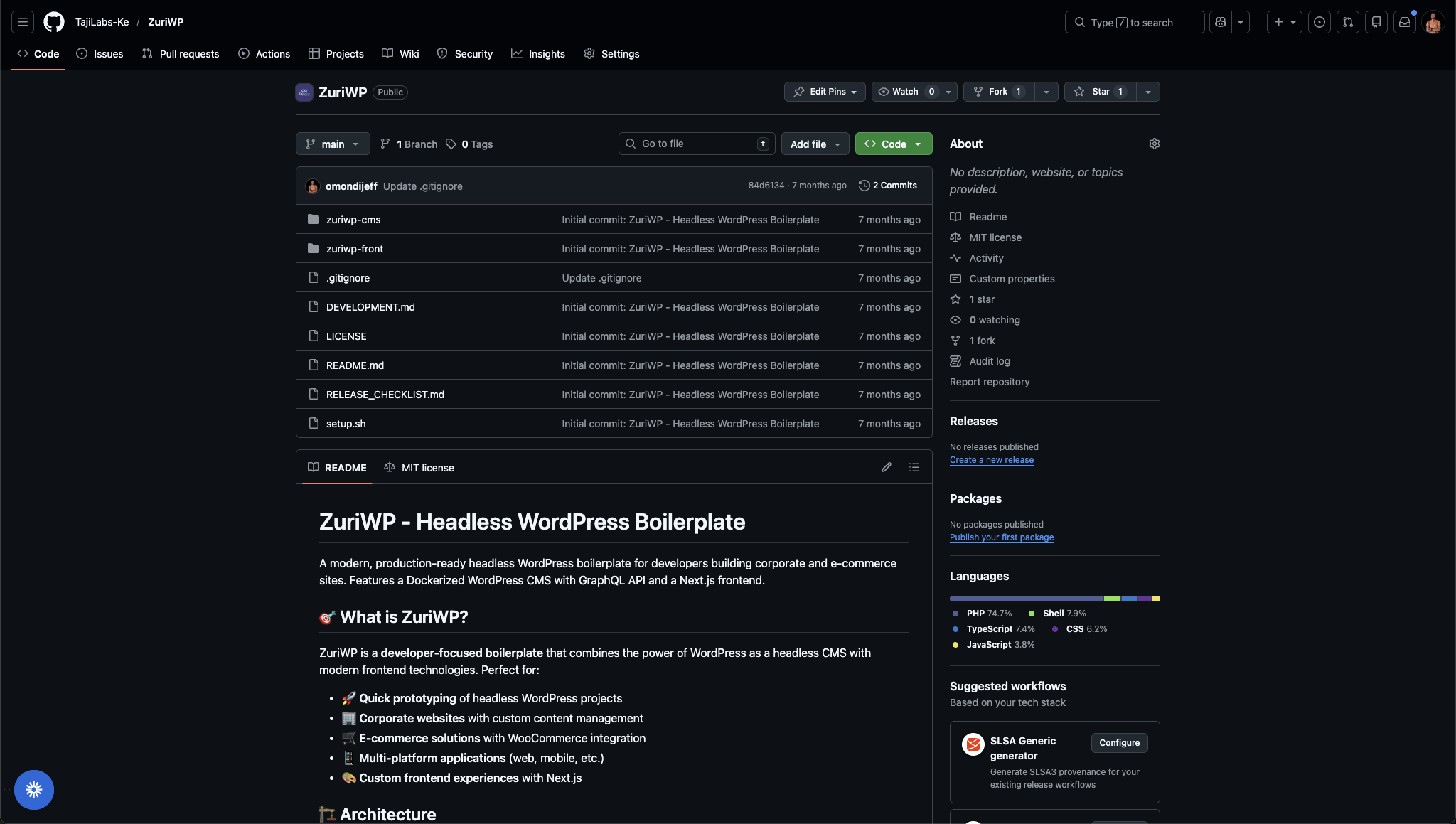
Task: Click Create a new release link
Action: [x=992, y=460]
